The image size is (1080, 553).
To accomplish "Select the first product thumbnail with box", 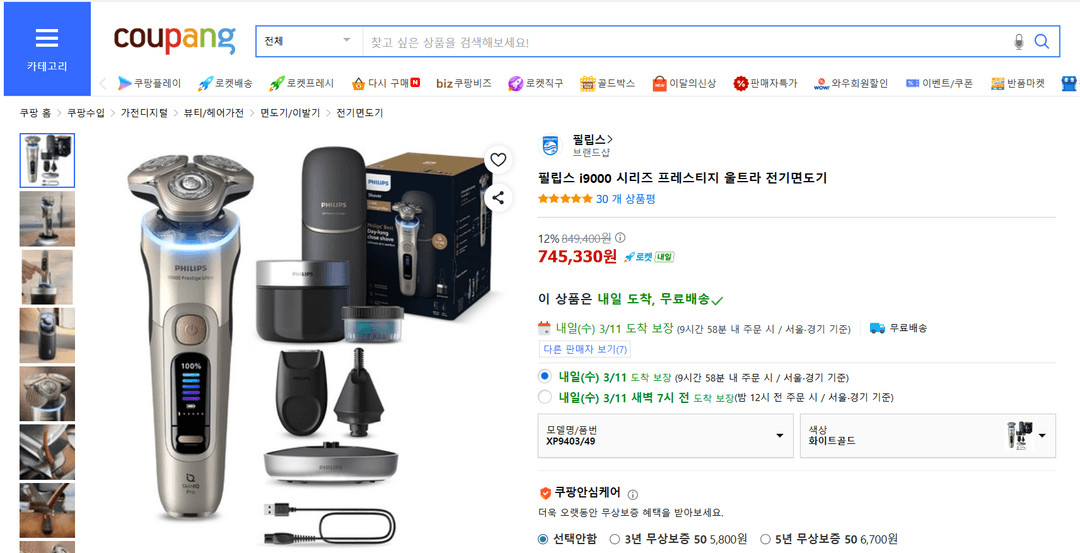I will coord(48,160).
